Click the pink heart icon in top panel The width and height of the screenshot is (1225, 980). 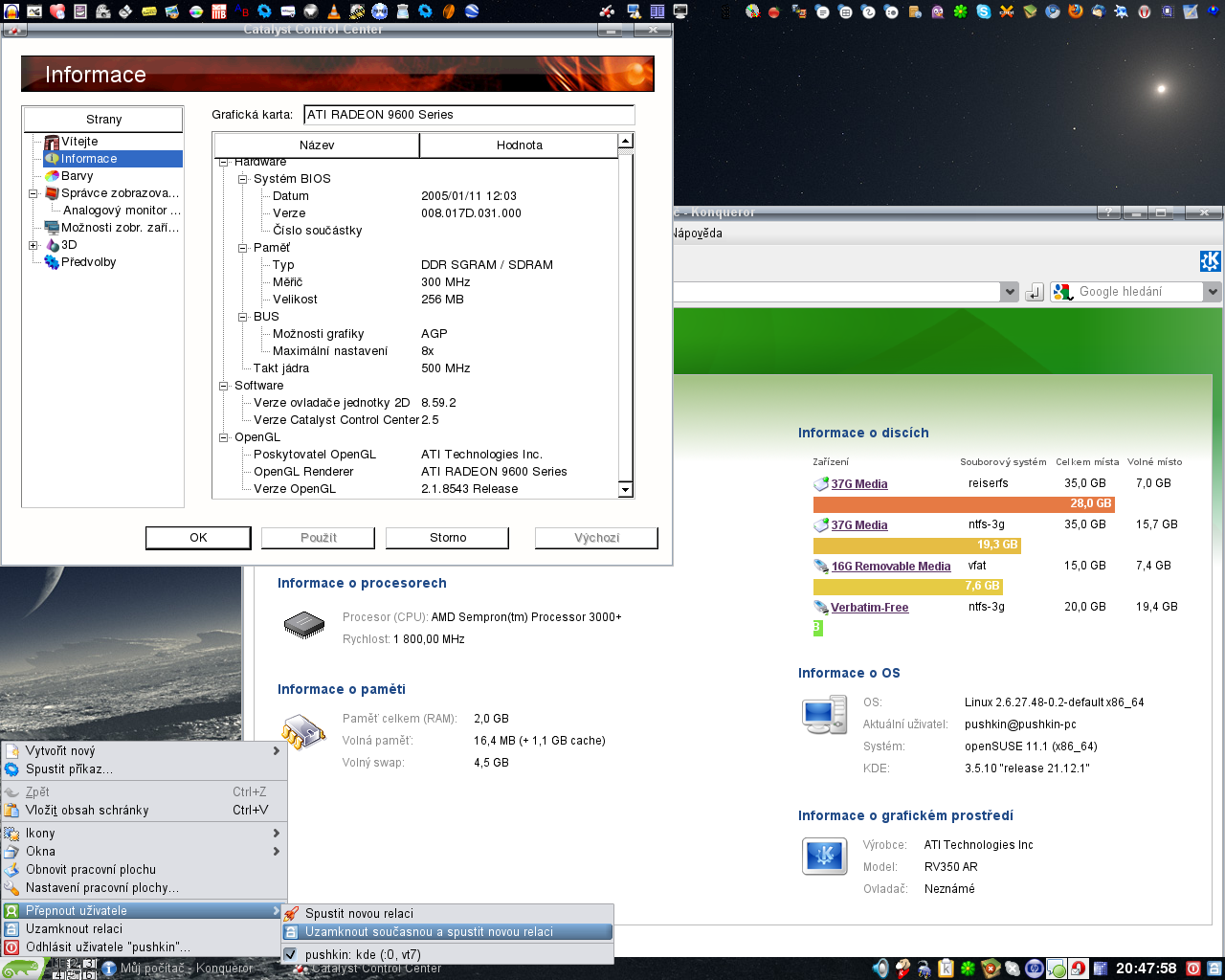pos(57,11)
